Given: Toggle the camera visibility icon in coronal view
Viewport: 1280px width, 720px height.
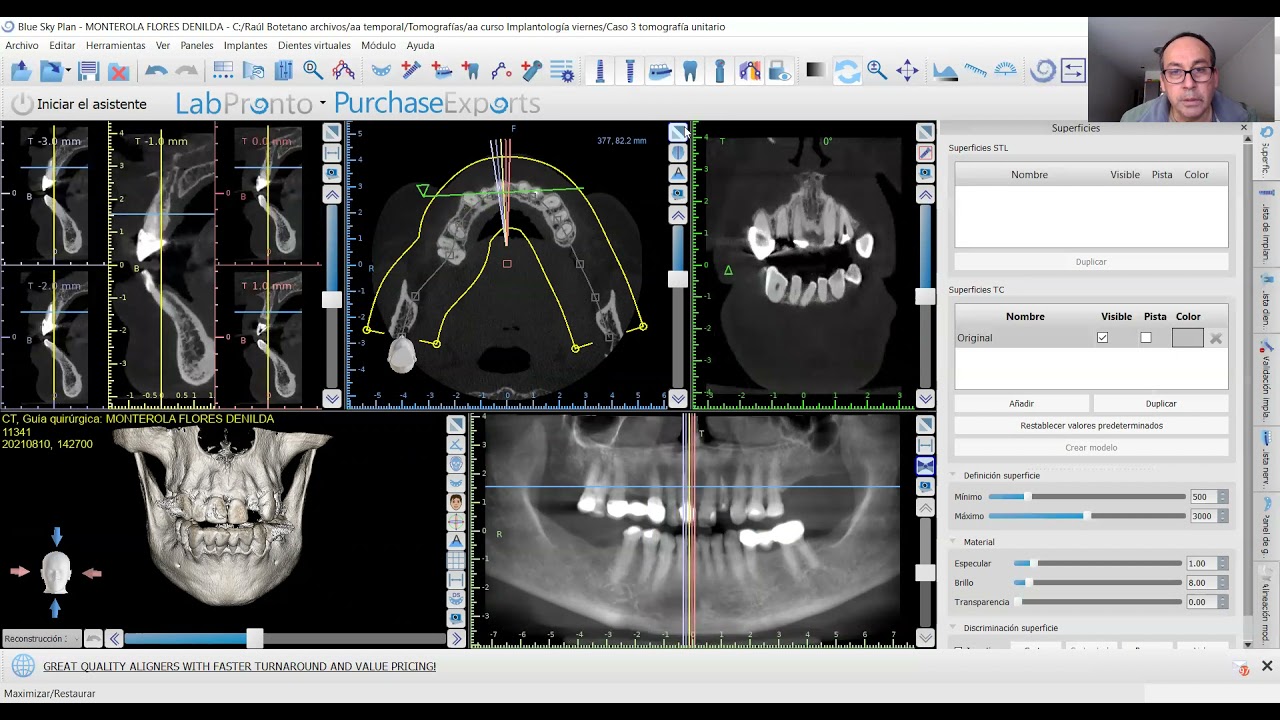Looking at the screenshot, I should [925, 173].
